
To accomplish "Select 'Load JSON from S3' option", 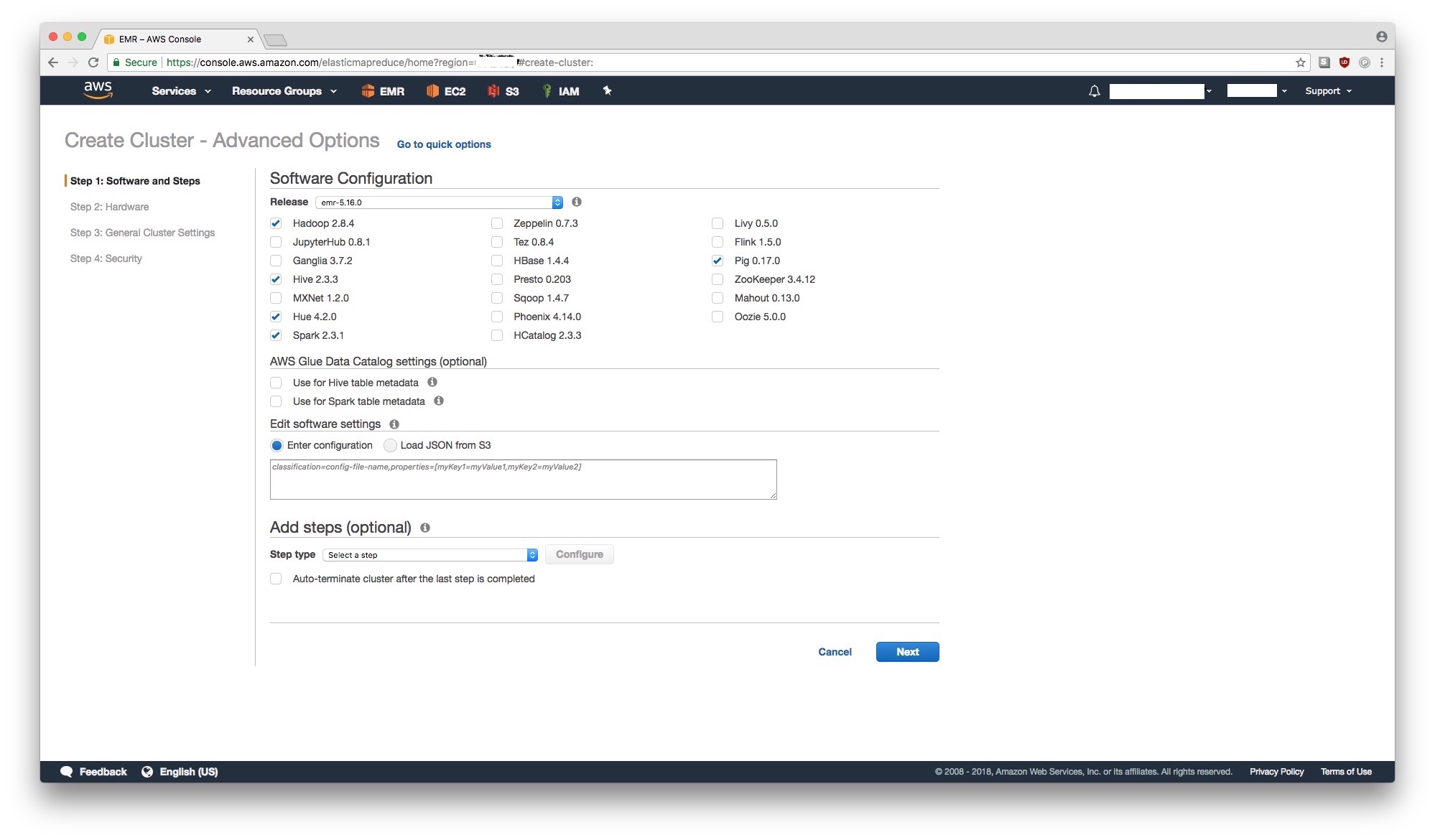I will point(390,445).
